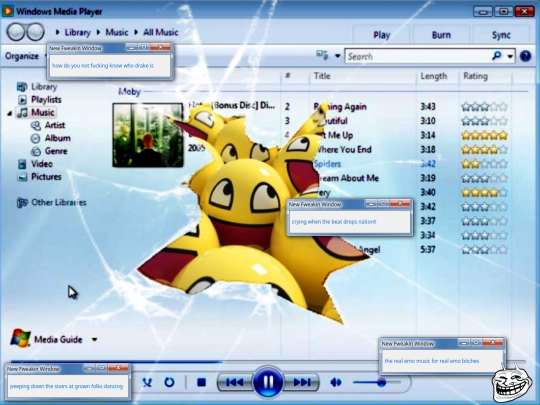Collapse the Music tree node arrow
540x405 pixels.
[10, 113]
